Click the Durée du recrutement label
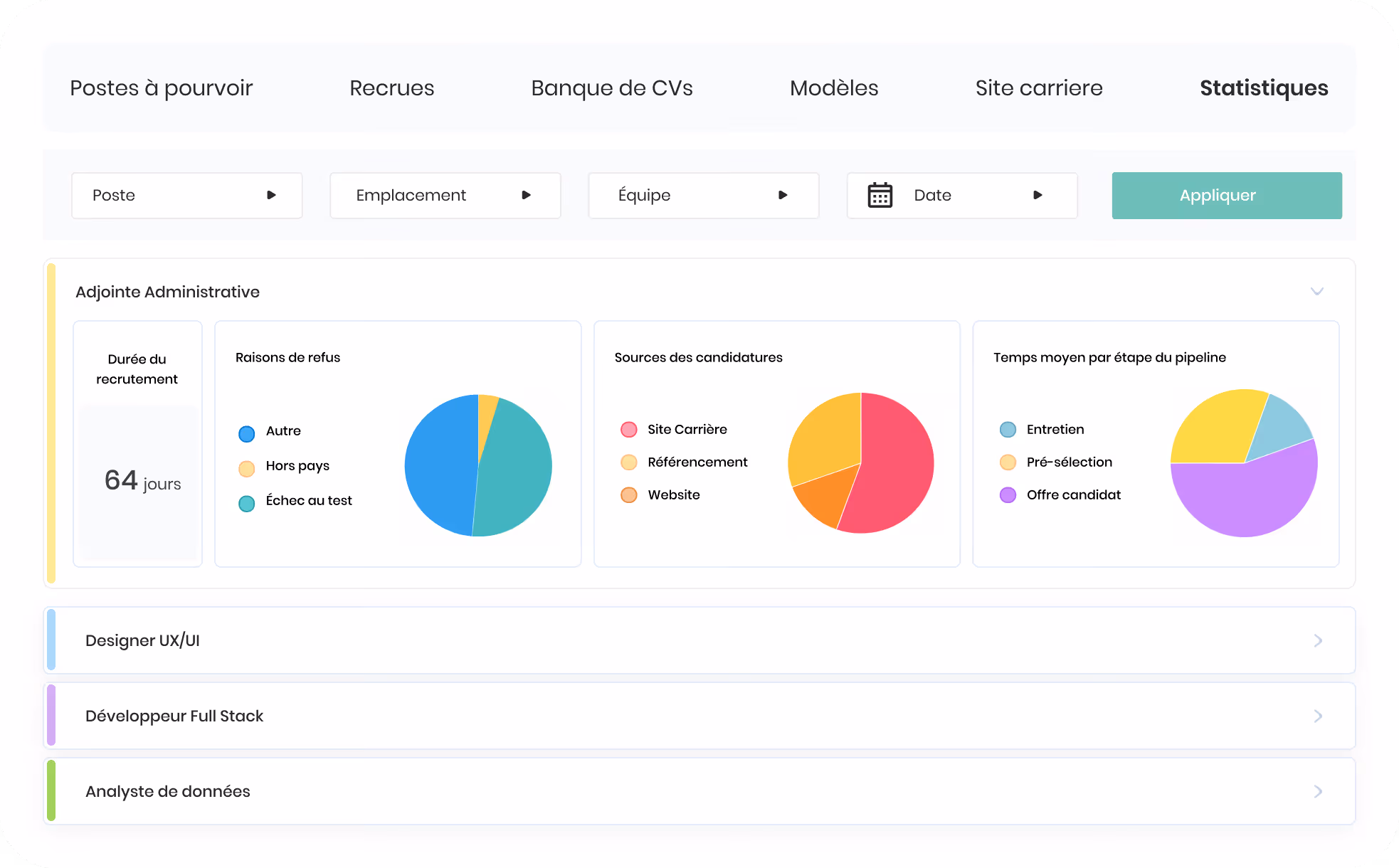The height and width of the screenshot is (868, 1399). (137, 369)
